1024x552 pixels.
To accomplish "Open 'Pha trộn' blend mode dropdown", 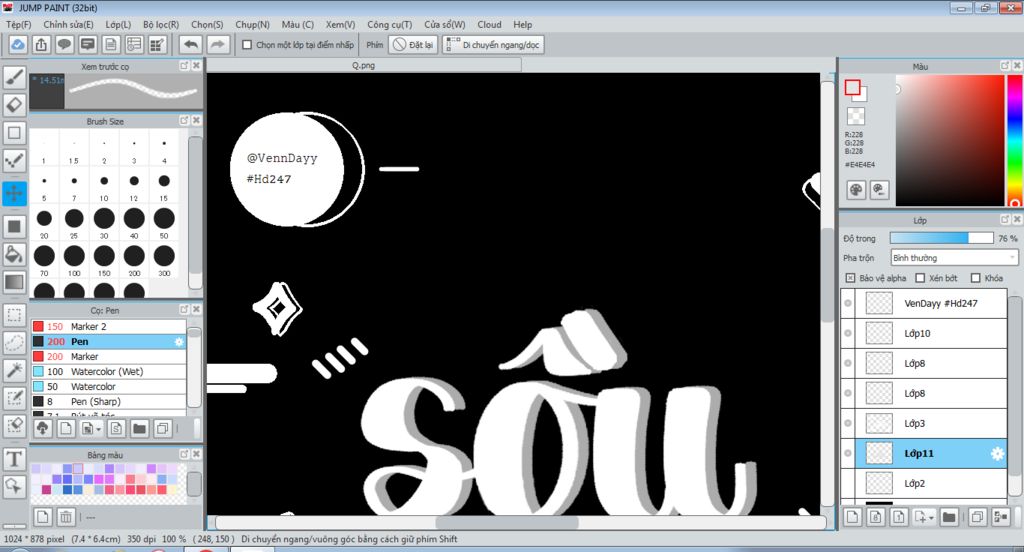I will tap(954, 258).
